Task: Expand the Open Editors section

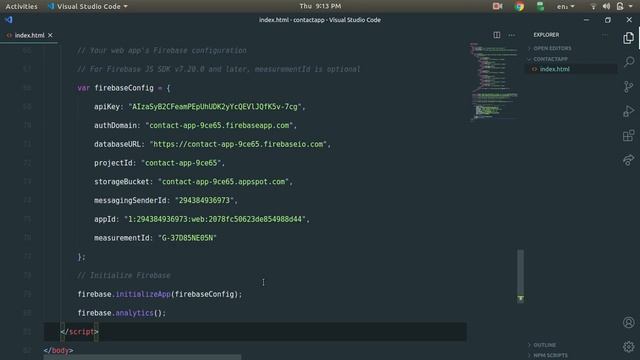Action: pyautogui.click(x=552, y=48)
